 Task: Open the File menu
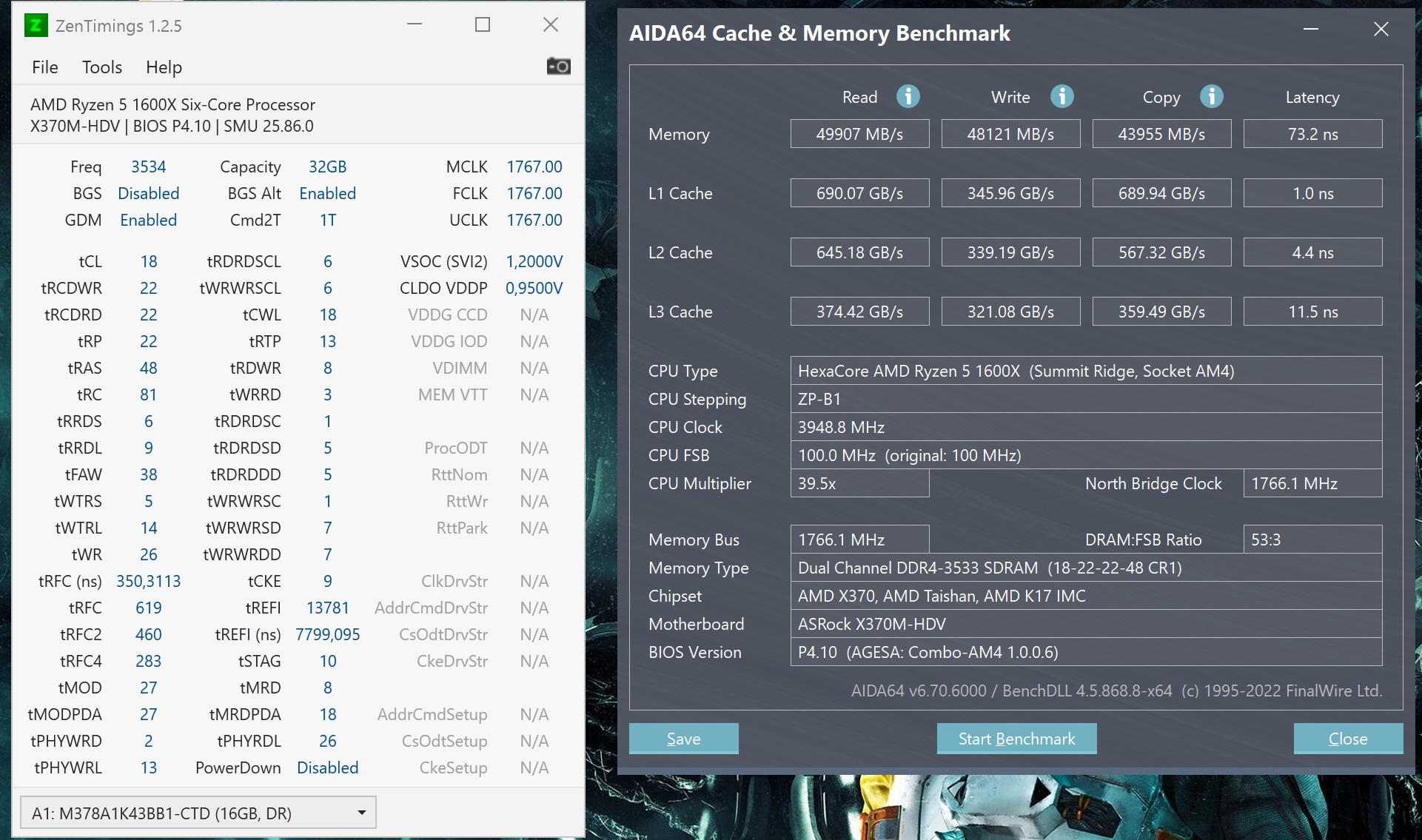45,67
